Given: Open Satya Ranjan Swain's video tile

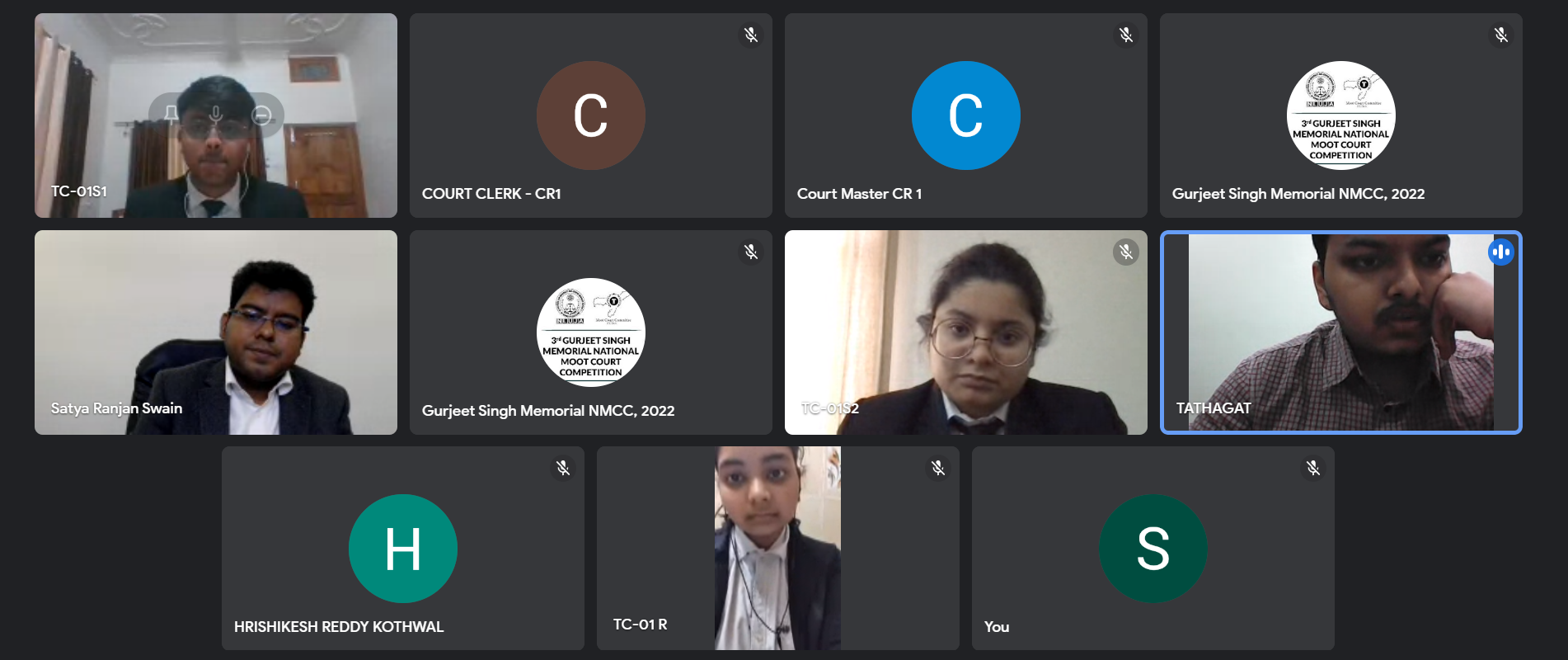Looking at the screenshot, I should coord(216,332).
